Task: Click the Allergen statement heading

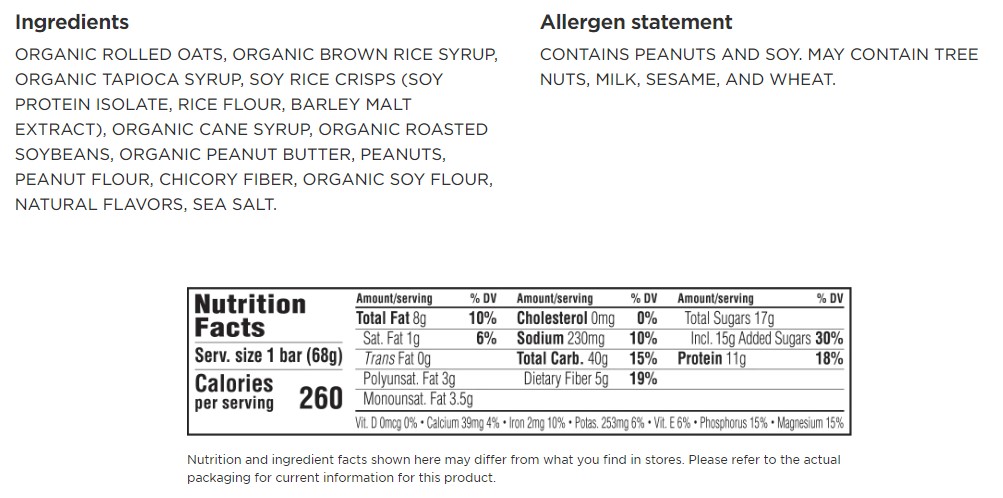Action: pos(636,22)
